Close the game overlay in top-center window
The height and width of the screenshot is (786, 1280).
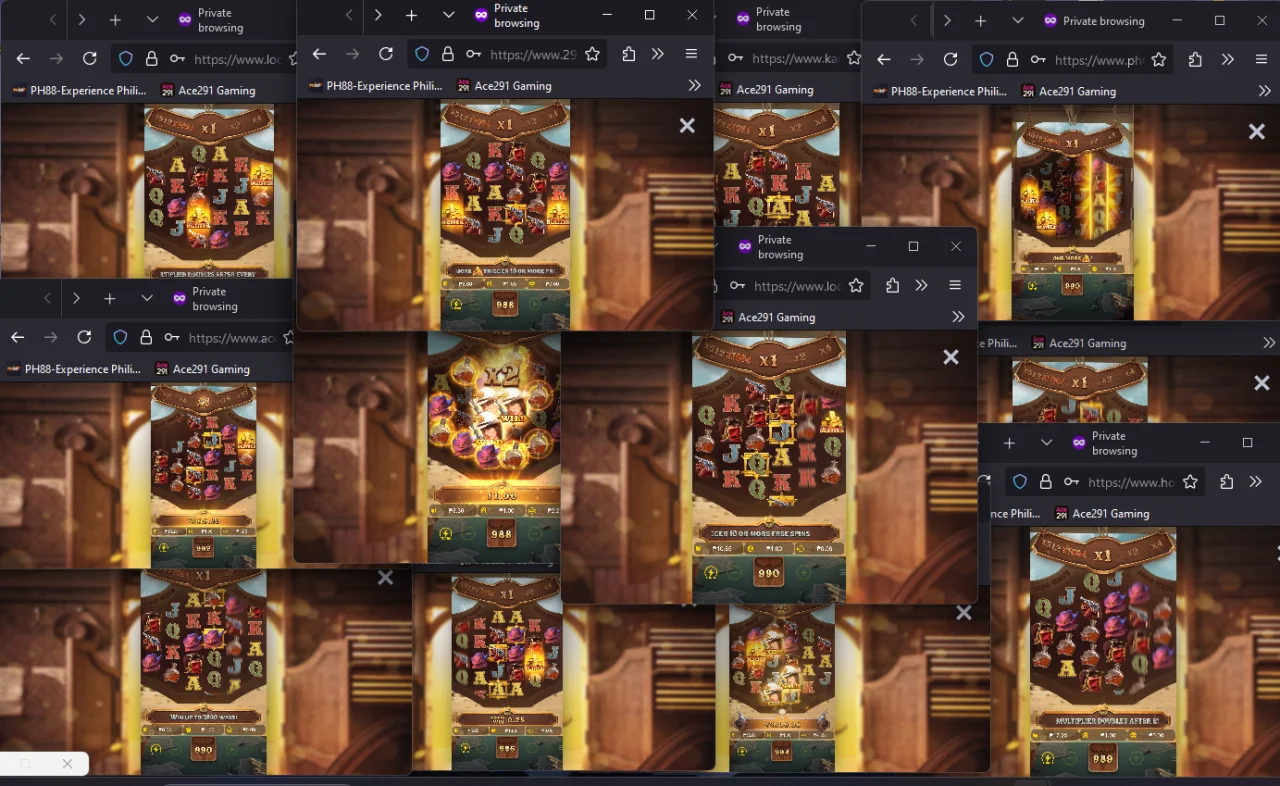[687, 126]
